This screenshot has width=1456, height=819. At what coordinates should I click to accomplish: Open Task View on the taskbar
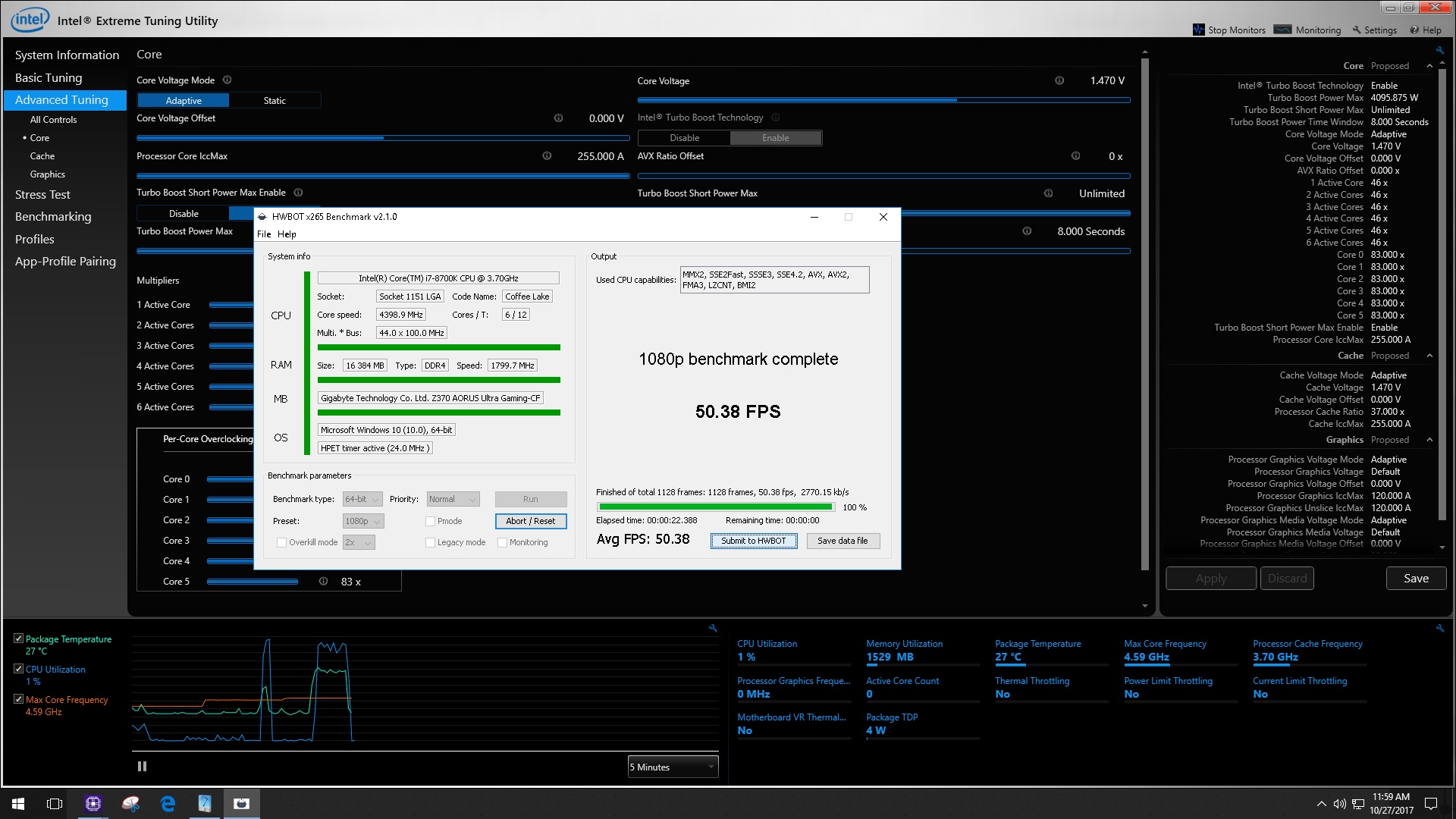(x=55, y=804)
